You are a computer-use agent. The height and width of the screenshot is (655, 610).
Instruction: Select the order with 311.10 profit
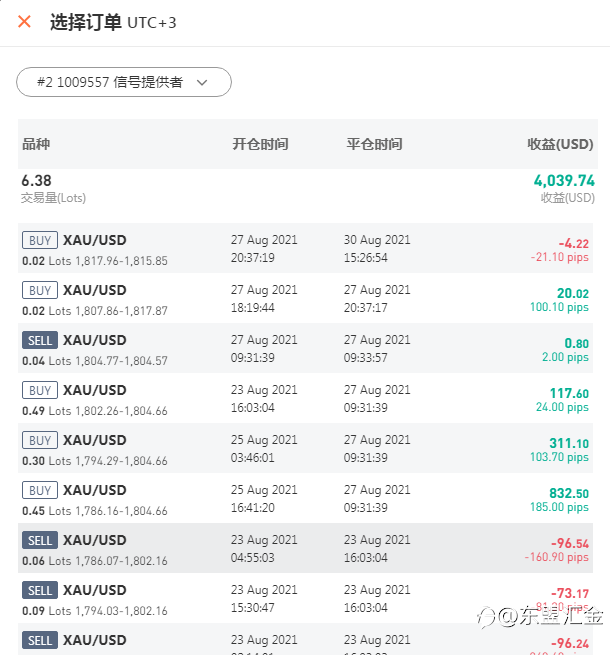pyautogui.click(x=305, y=448)
